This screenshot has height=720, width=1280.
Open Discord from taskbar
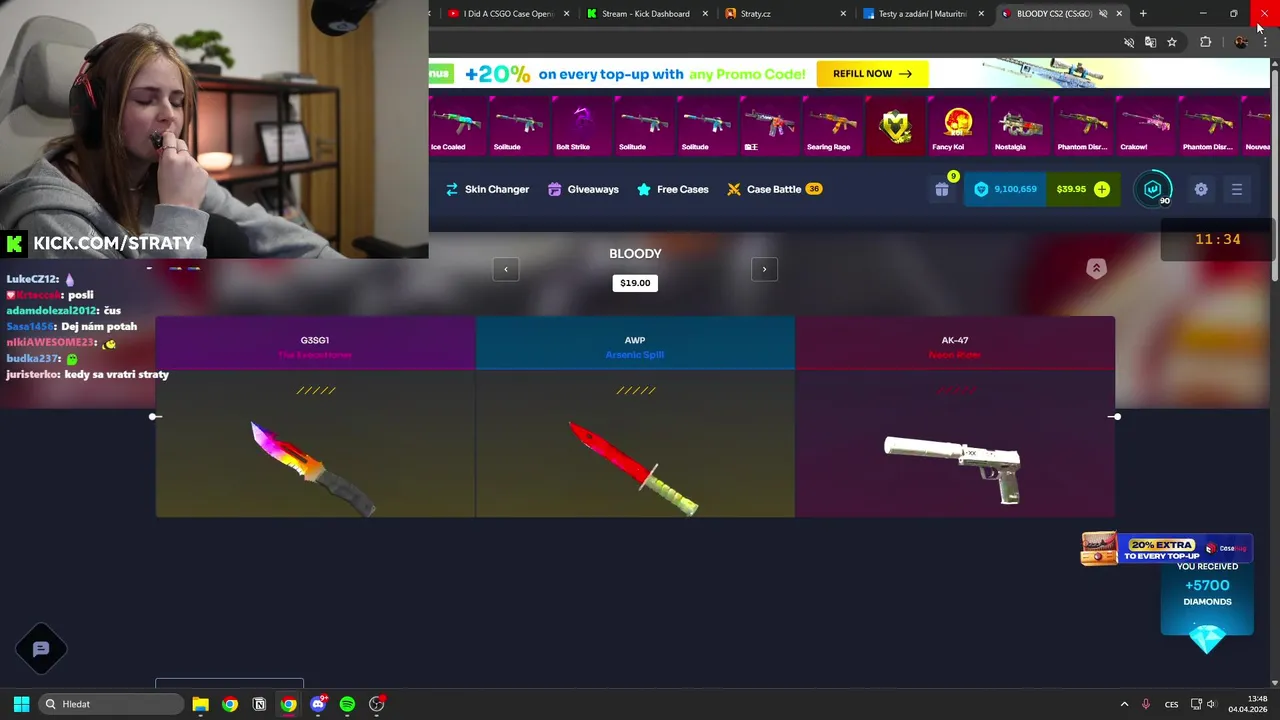318,704
